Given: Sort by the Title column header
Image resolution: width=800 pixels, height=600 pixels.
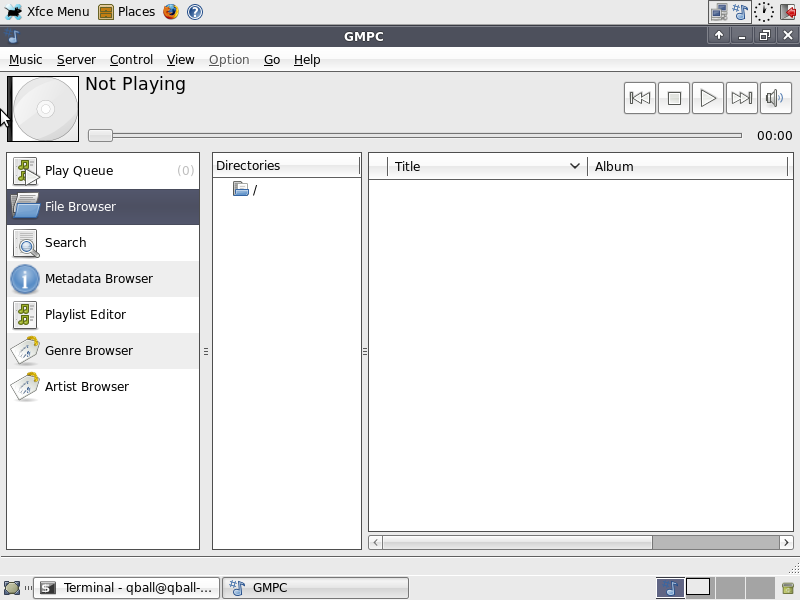Looking at the screenshot, I should click(487, 166).
